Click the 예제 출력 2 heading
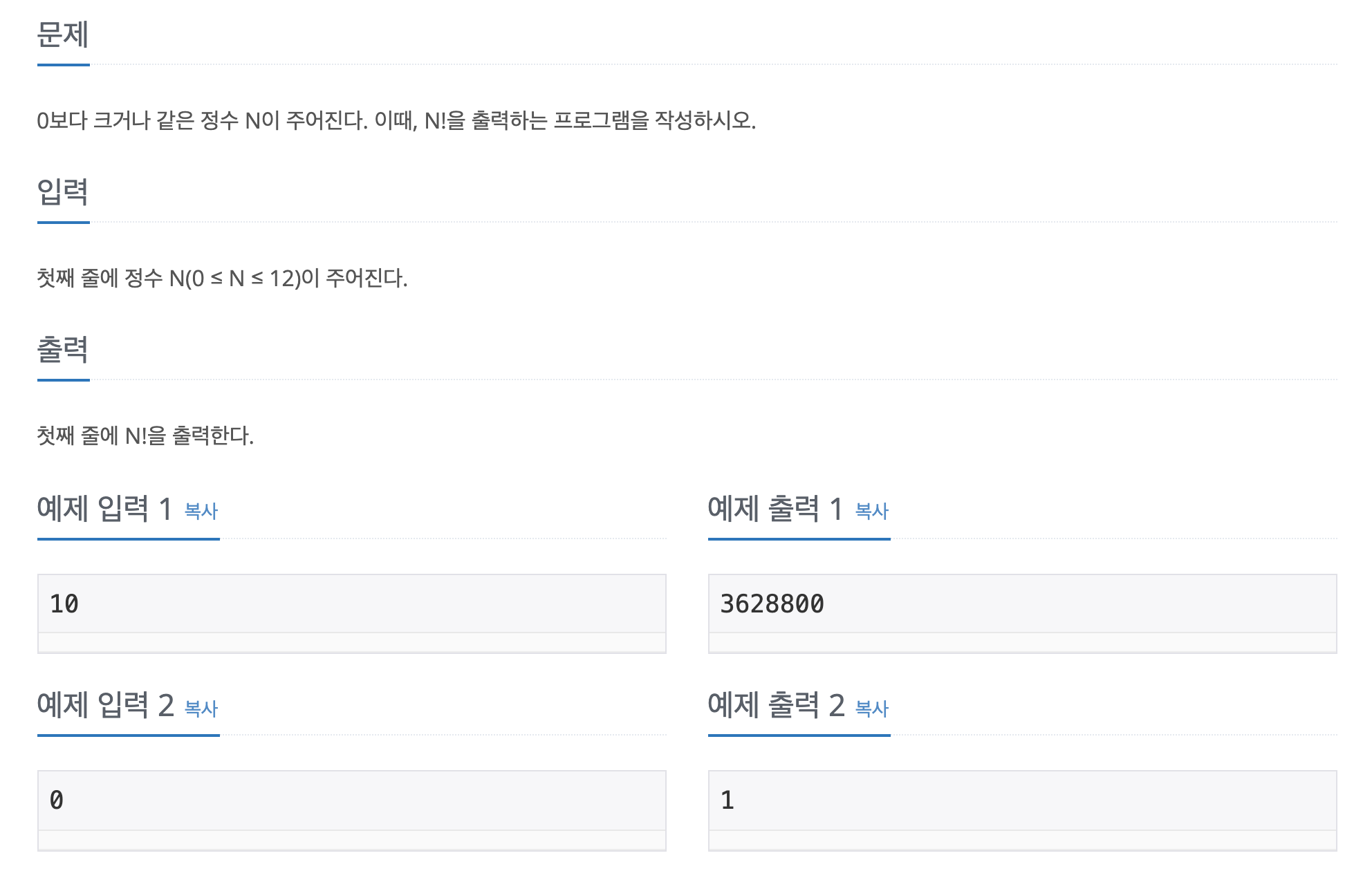 pyautogui.click(x=776, y=705)
